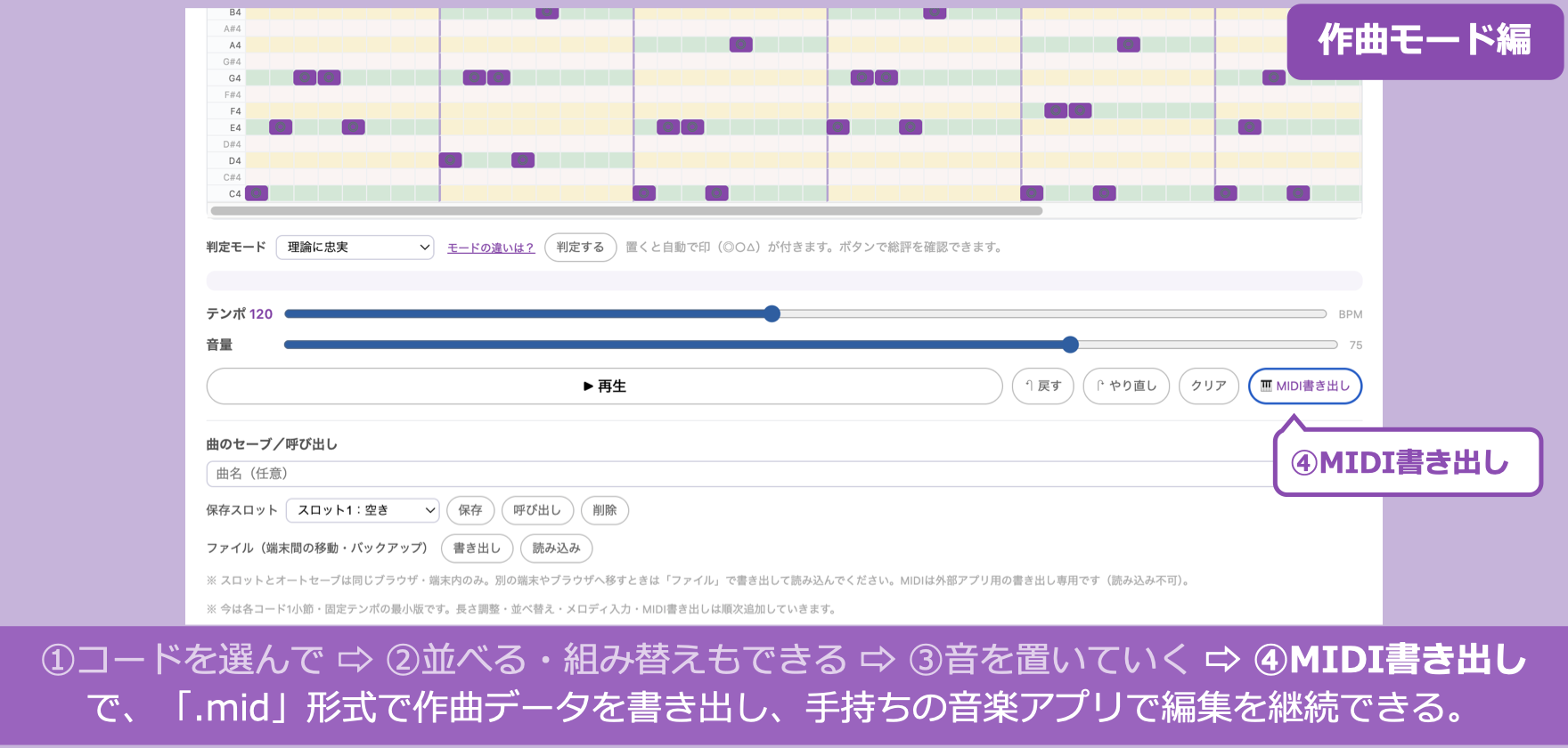Redo with the やり直し button
Viewport: 1568px width, 748px height.
(x=1126, y=386)
